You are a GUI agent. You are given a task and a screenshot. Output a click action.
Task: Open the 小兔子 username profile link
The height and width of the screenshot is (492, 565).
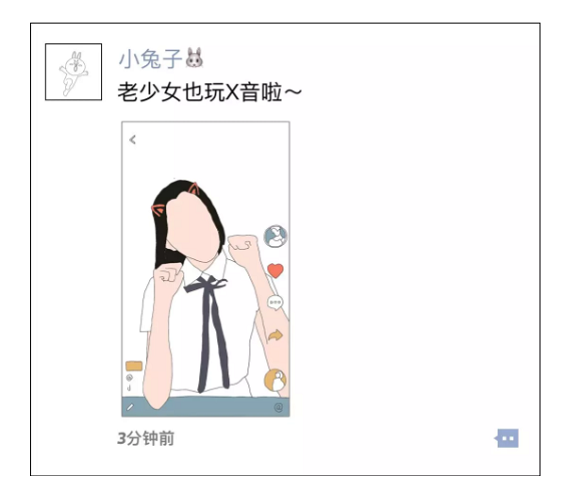[x=150, y=59]
